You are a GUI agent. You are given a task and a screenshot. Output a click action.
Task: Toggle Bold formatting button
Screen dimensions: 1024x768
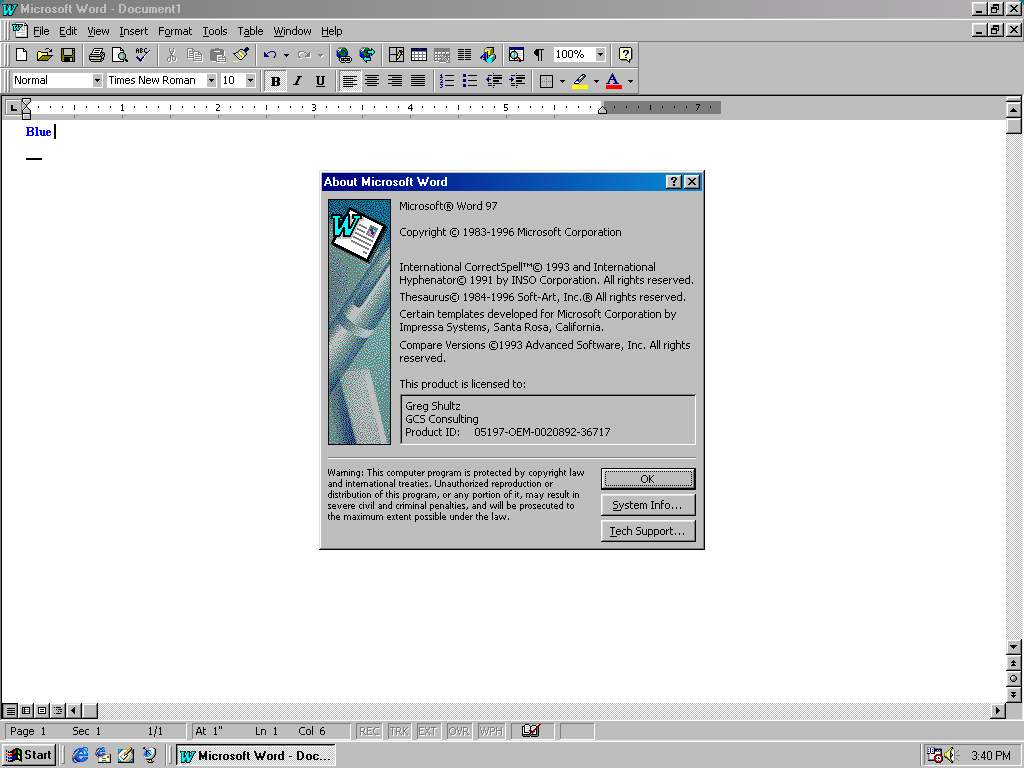click(275, 81)
